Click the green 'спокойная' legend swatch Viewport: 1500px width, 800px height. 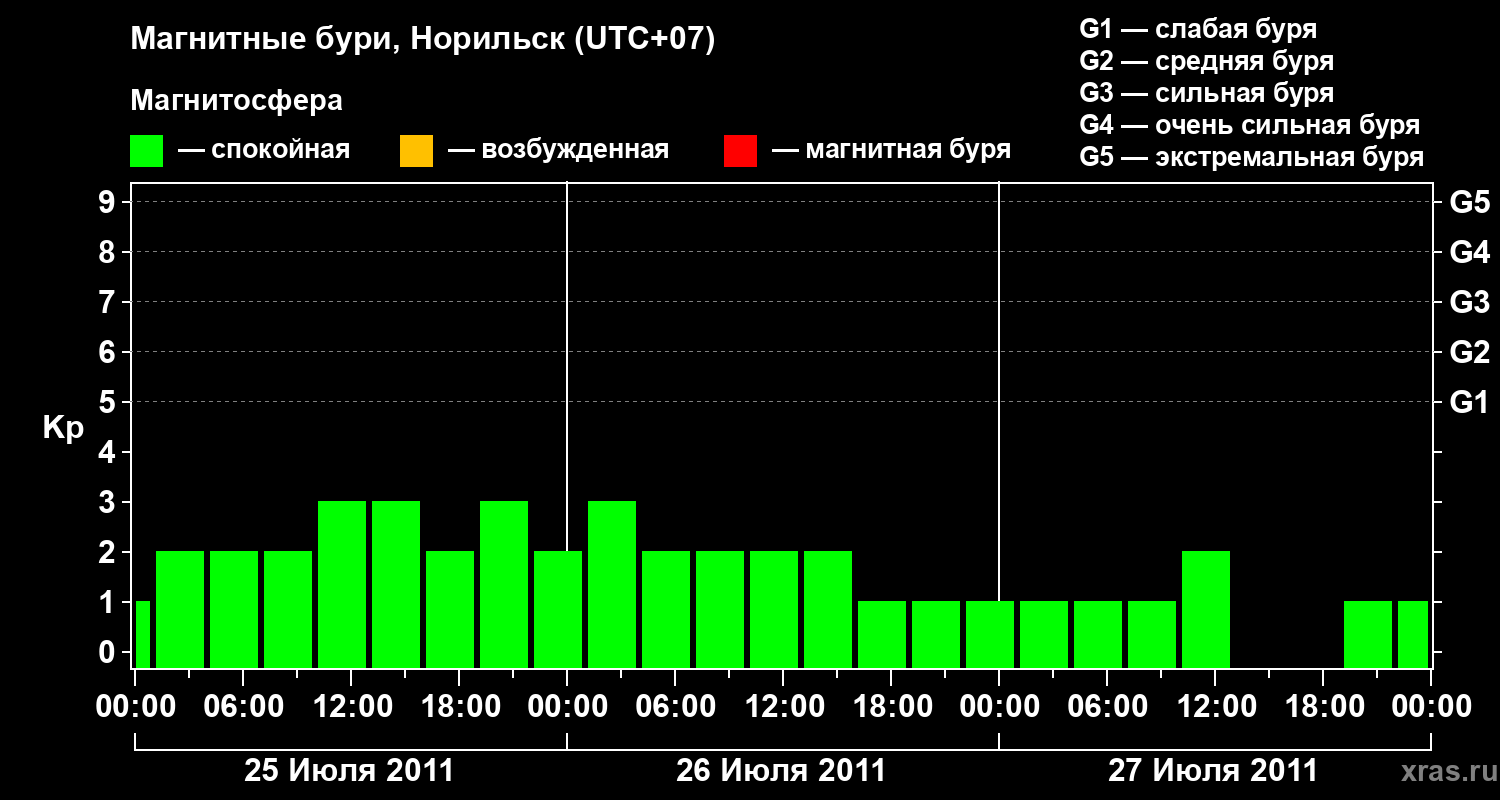[x=147, y=151]
